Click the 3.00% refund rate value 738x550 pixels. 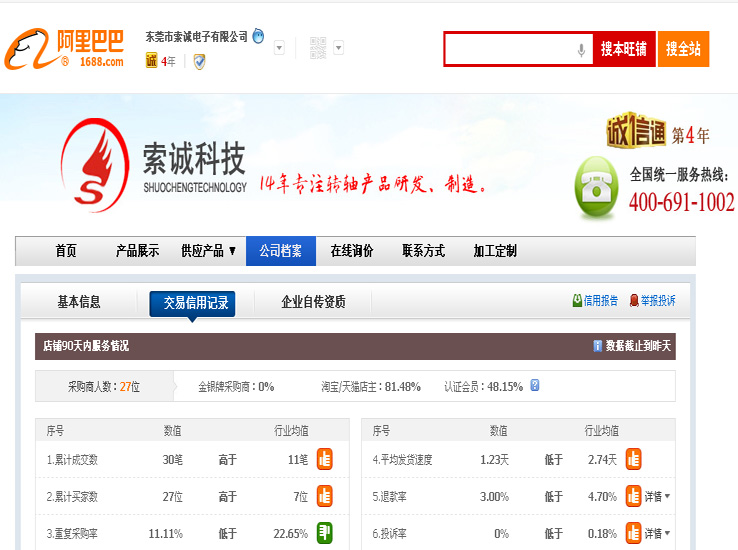click(494, 496)
